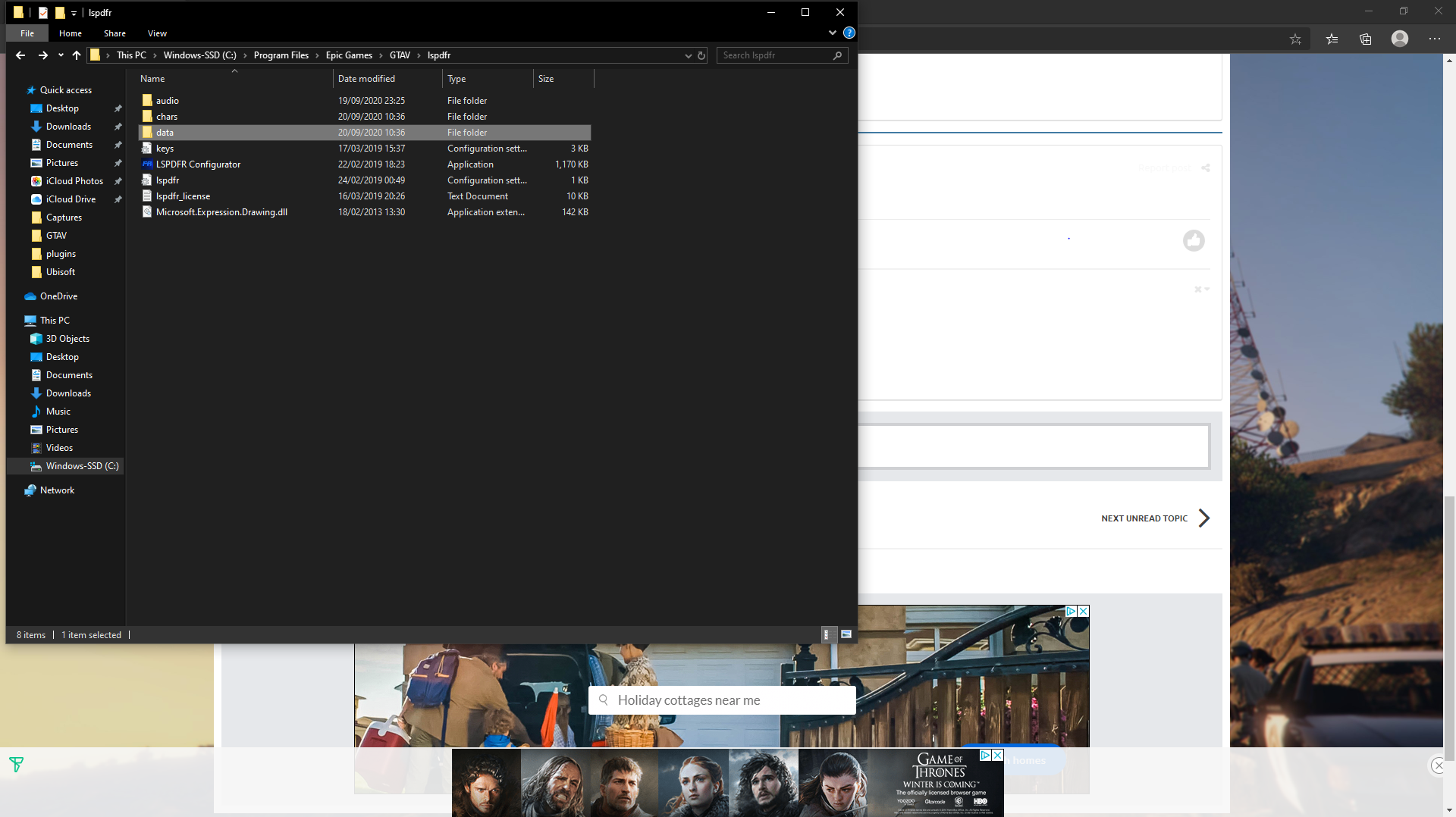Screen dimensions: 1456x817
Task: Open the File menu tab
Action: coord(27,33)
